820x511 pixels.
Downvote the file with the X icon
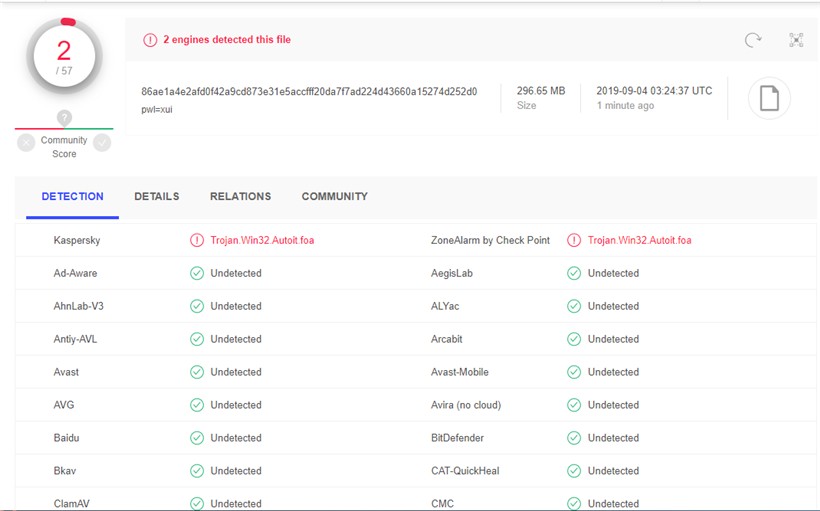click(27, 143)
